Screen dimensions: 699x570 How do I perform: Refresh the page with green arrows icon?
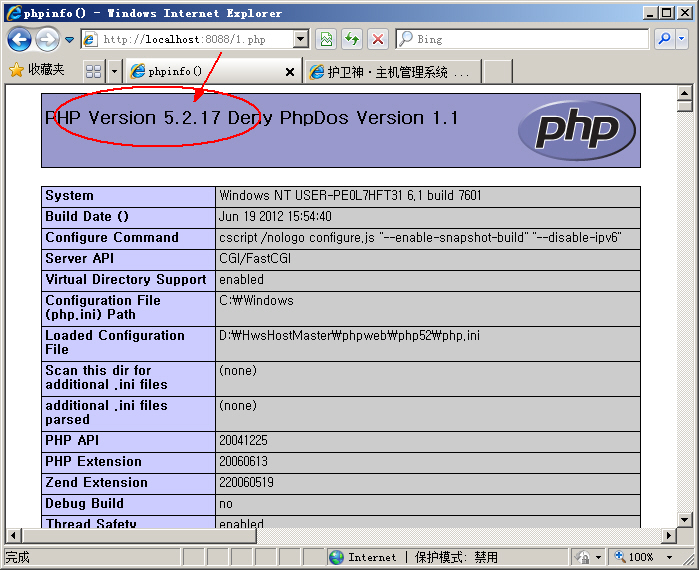pos(352,39)
